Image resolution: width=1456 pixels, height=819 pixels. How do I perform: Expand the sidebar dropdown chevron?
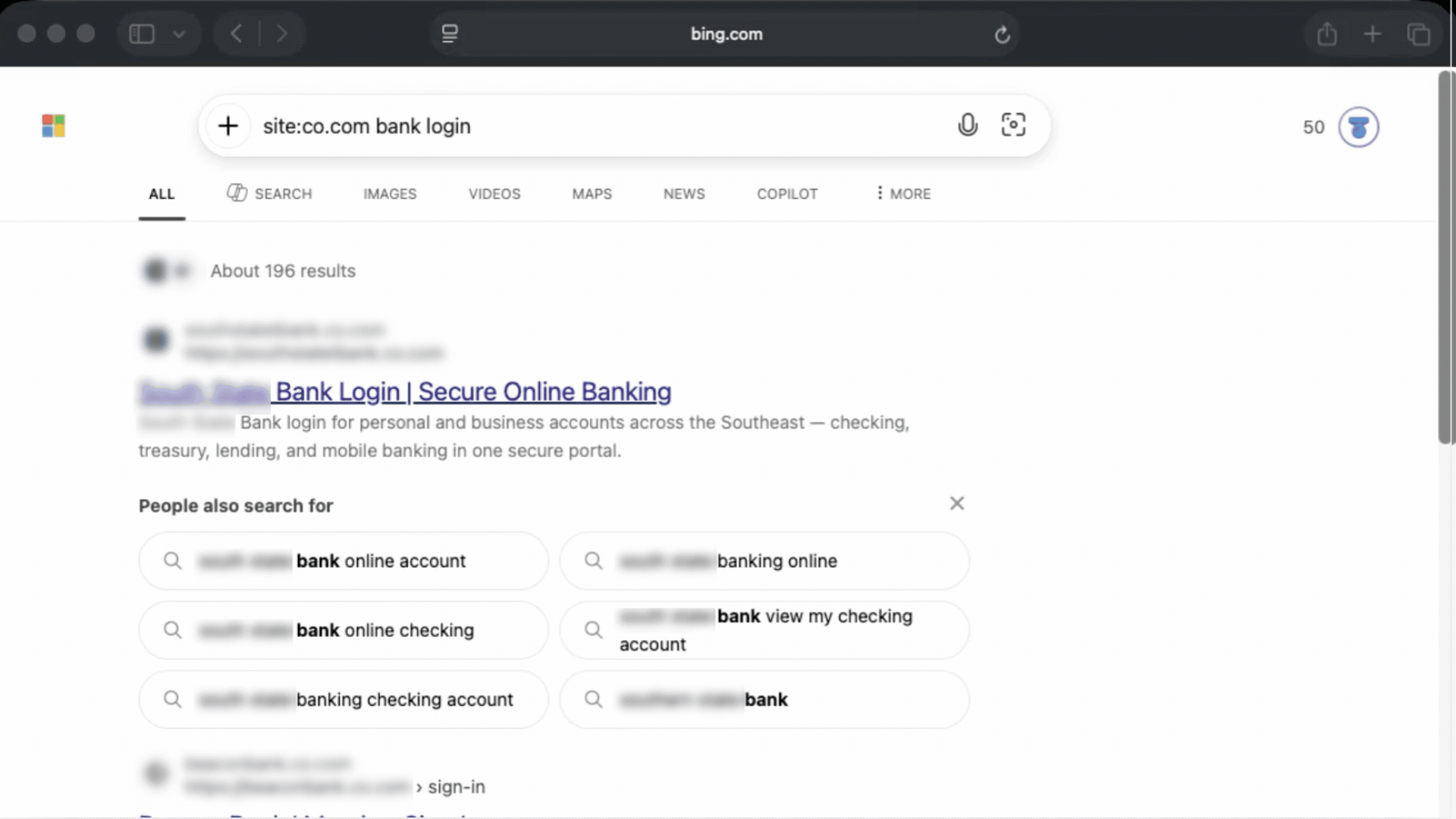tap(179, 34)
